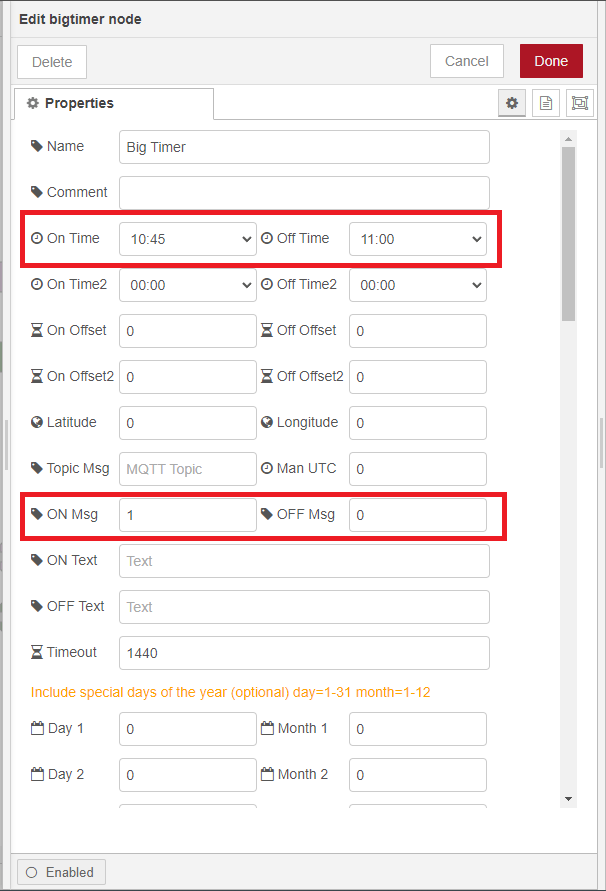
Task: Select the Off Time2 combo box
Action: click(417, 284)
